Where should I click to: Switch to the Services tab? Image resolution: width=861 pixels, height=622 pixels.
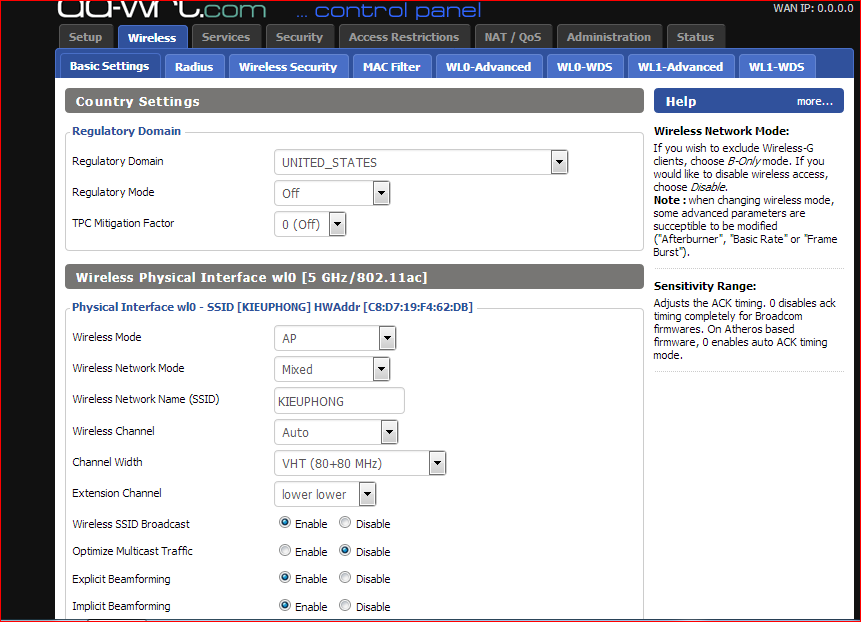click(x=226, y=37)
